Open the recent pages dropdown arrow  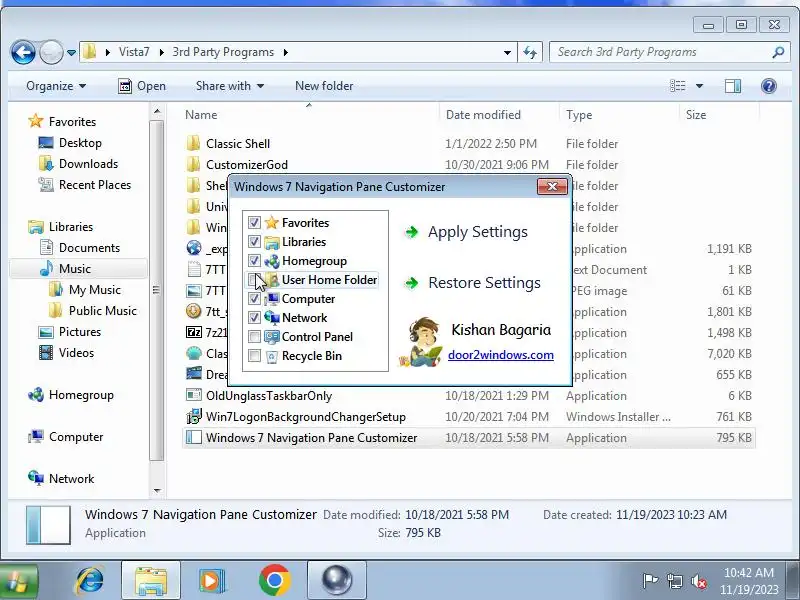pos(71,53)
